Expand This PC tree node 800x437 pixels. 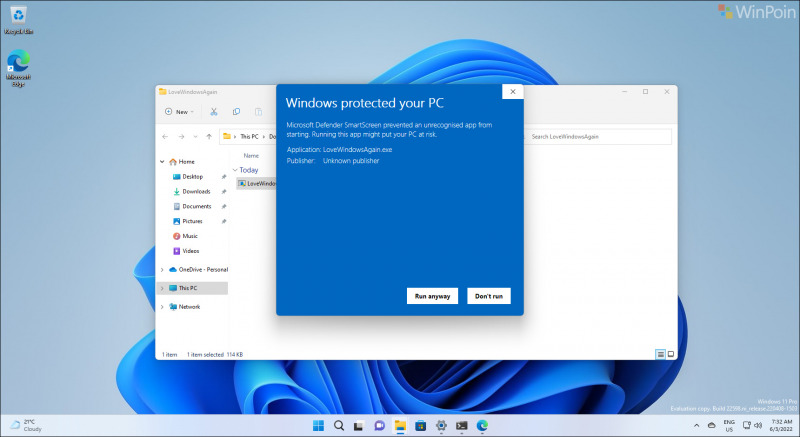162,288
